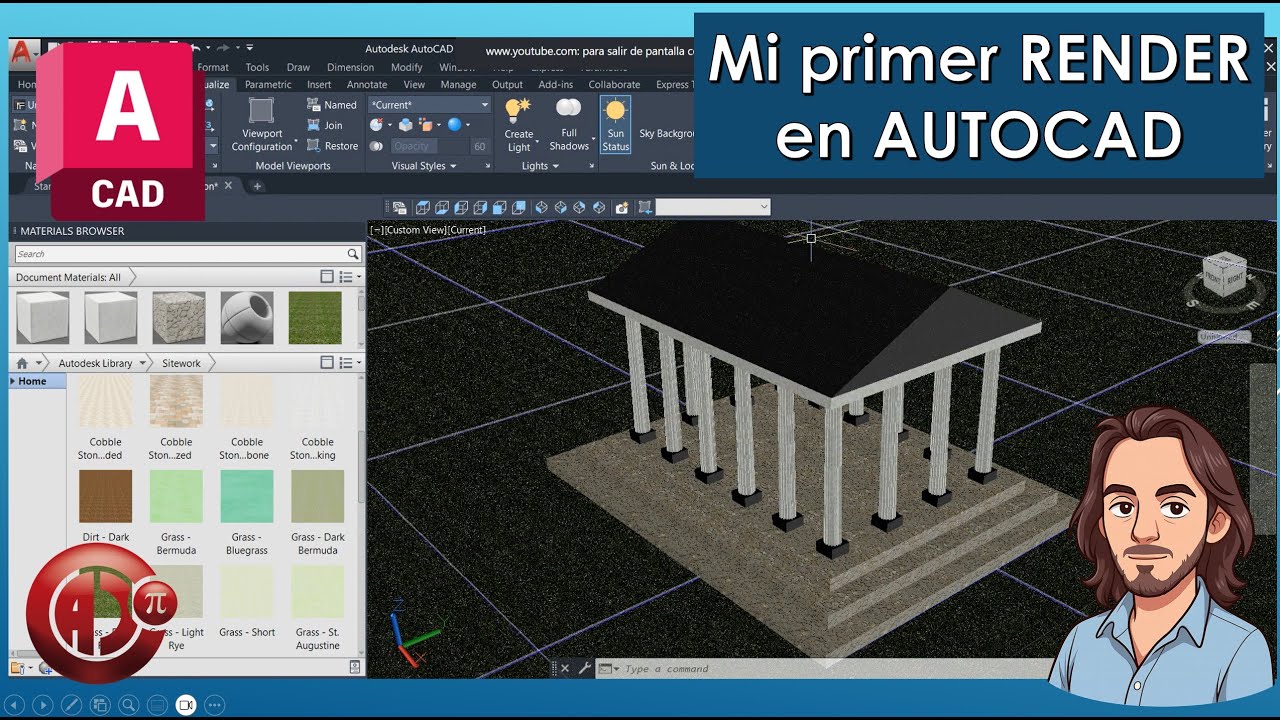
Task: Open the Visual Styles dialog launcher arrow
Action: (486, 166)
